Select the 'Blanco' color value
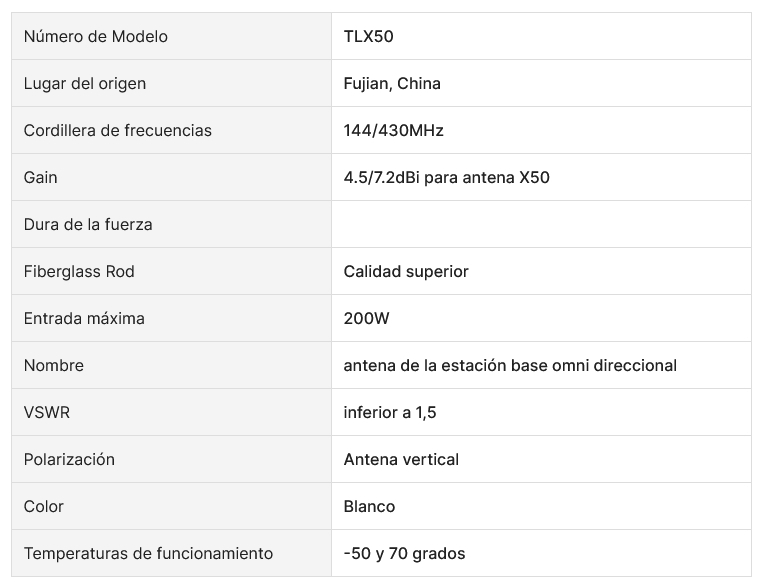The width and height of the screenshot is (758, 585). pos(369,507)
